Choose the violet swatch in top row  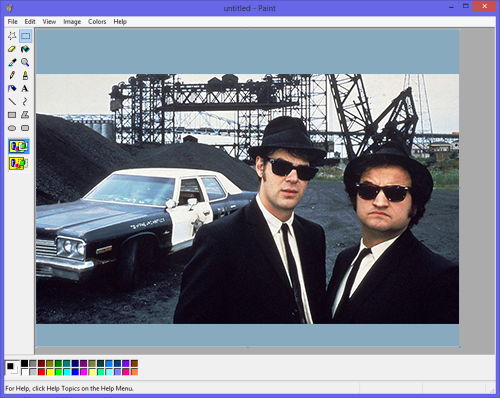(x=126, y=363)
